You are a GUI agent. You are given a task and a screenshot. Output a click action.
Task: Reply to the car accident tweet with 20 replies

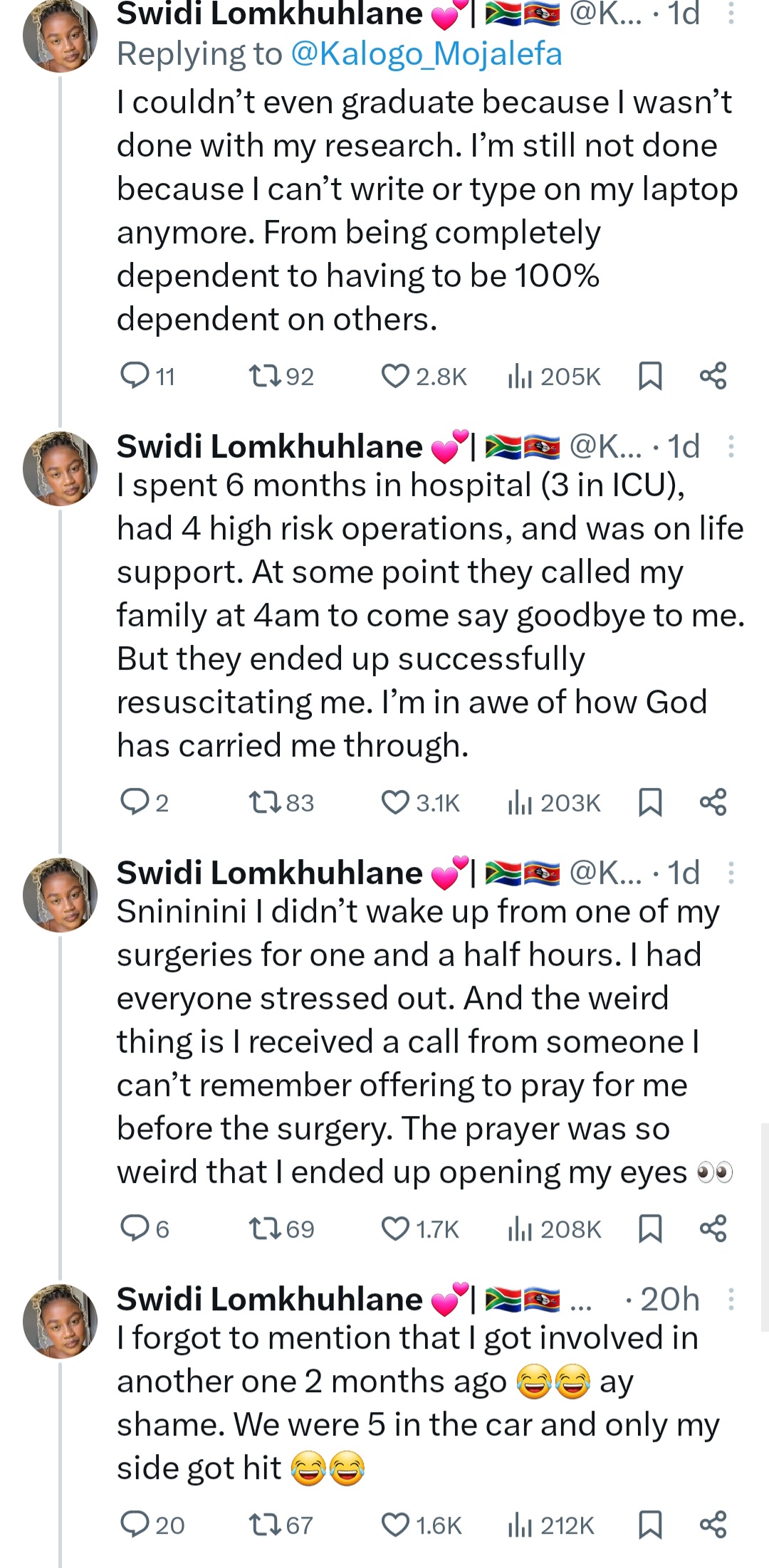[x=135, y=1525]
